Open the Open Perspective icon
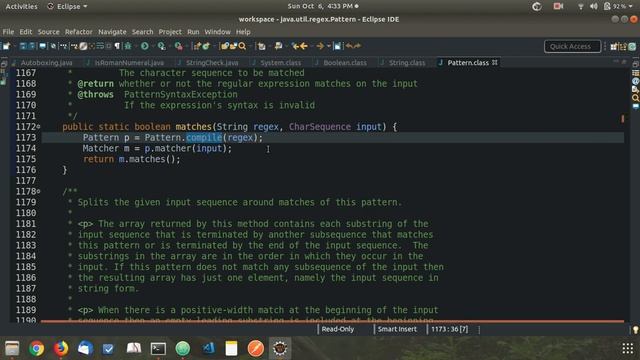 pos(614,46)
